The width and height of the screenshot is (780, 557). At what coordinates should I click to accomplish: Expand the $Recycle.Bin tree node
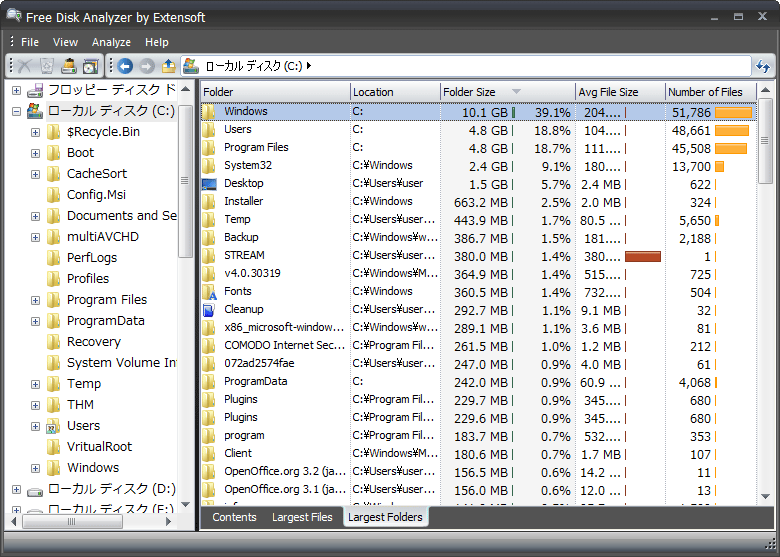[x=35, y=132]
